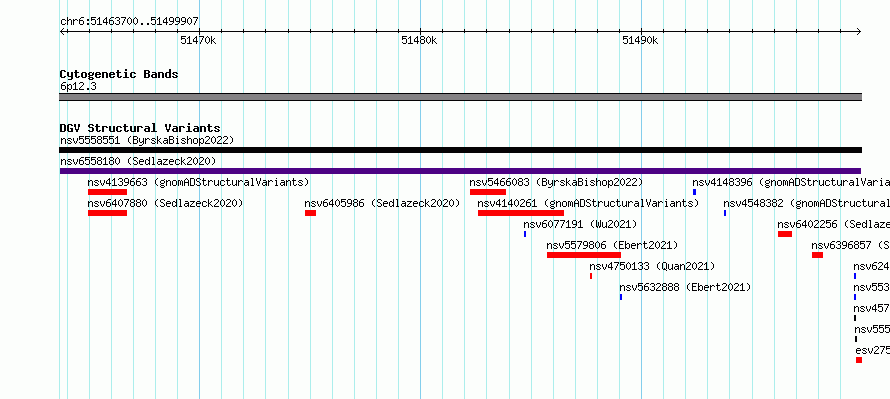890x399 pixels.
Task: Click long red bar under nsv4140261
Action: coord(521,213)
